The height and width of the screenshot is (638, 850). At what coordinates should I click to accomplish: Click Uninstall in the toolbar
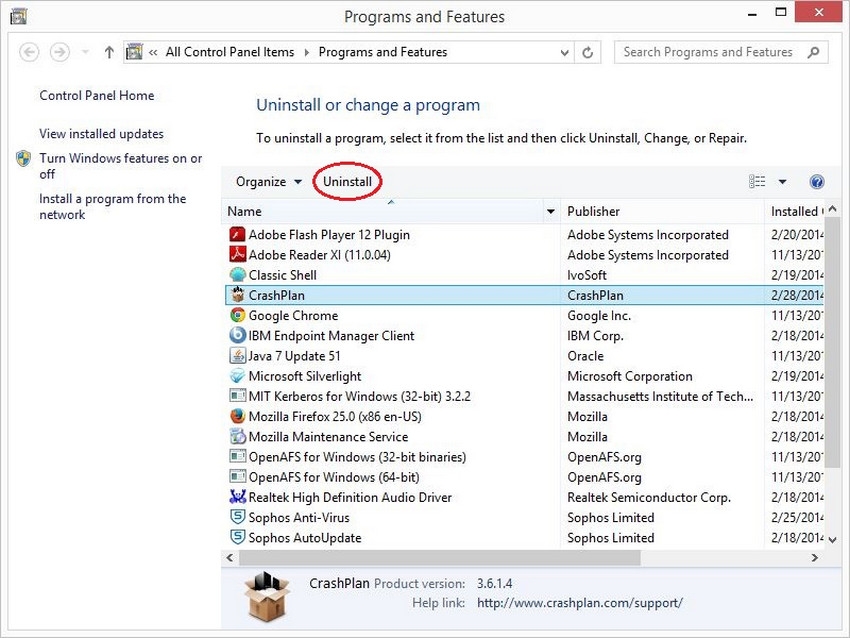click(x=347, y=182)
